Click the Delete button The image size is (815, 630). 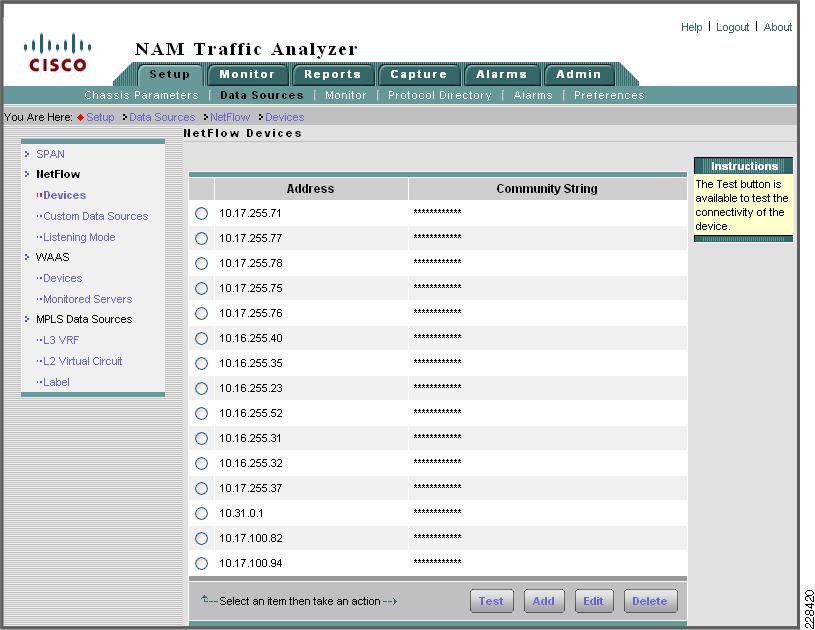click(x=650, y=601)
